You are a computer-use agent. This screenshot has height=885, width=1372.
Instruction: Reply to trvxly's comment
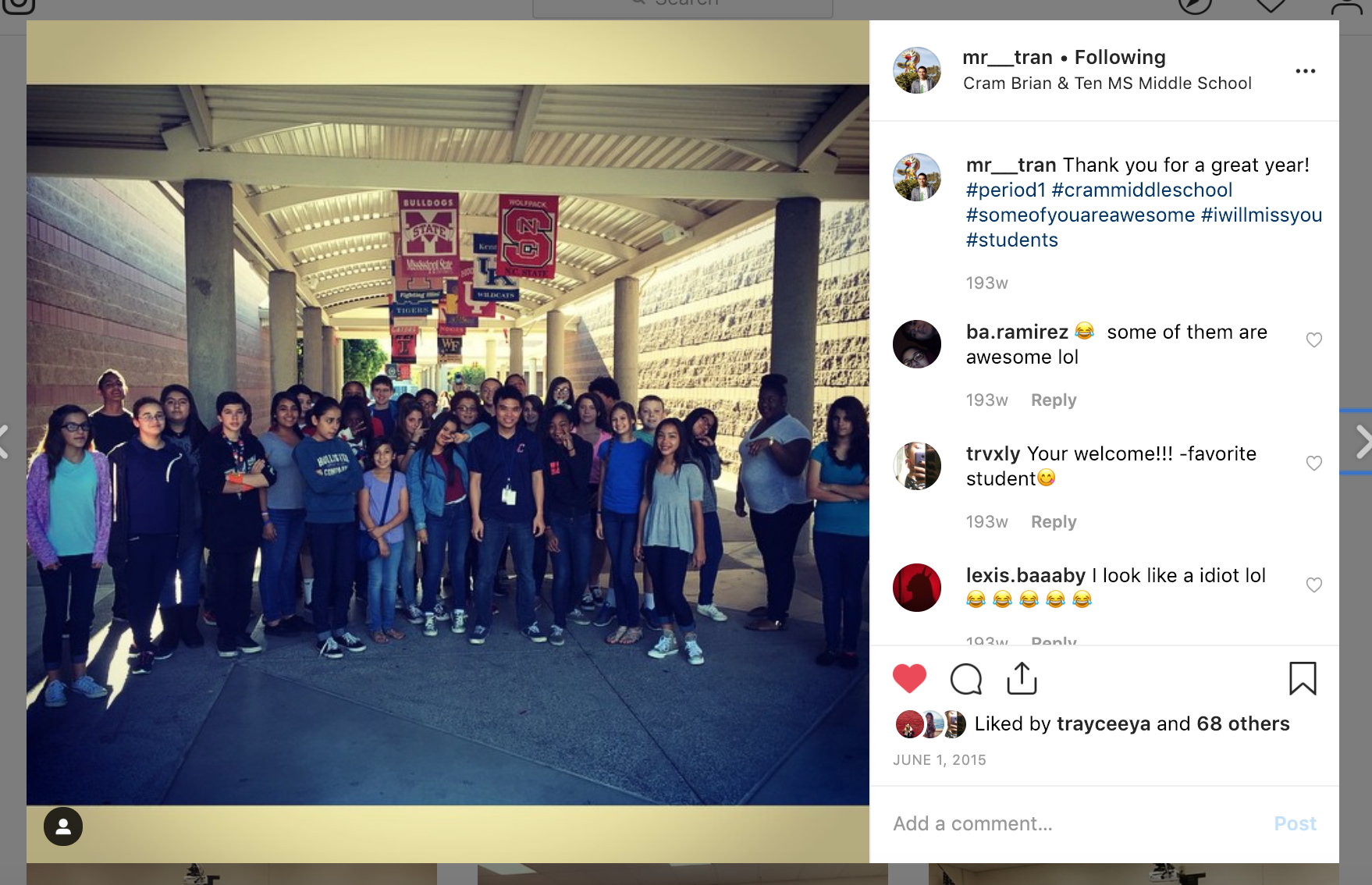click(x=1054, y=521)
